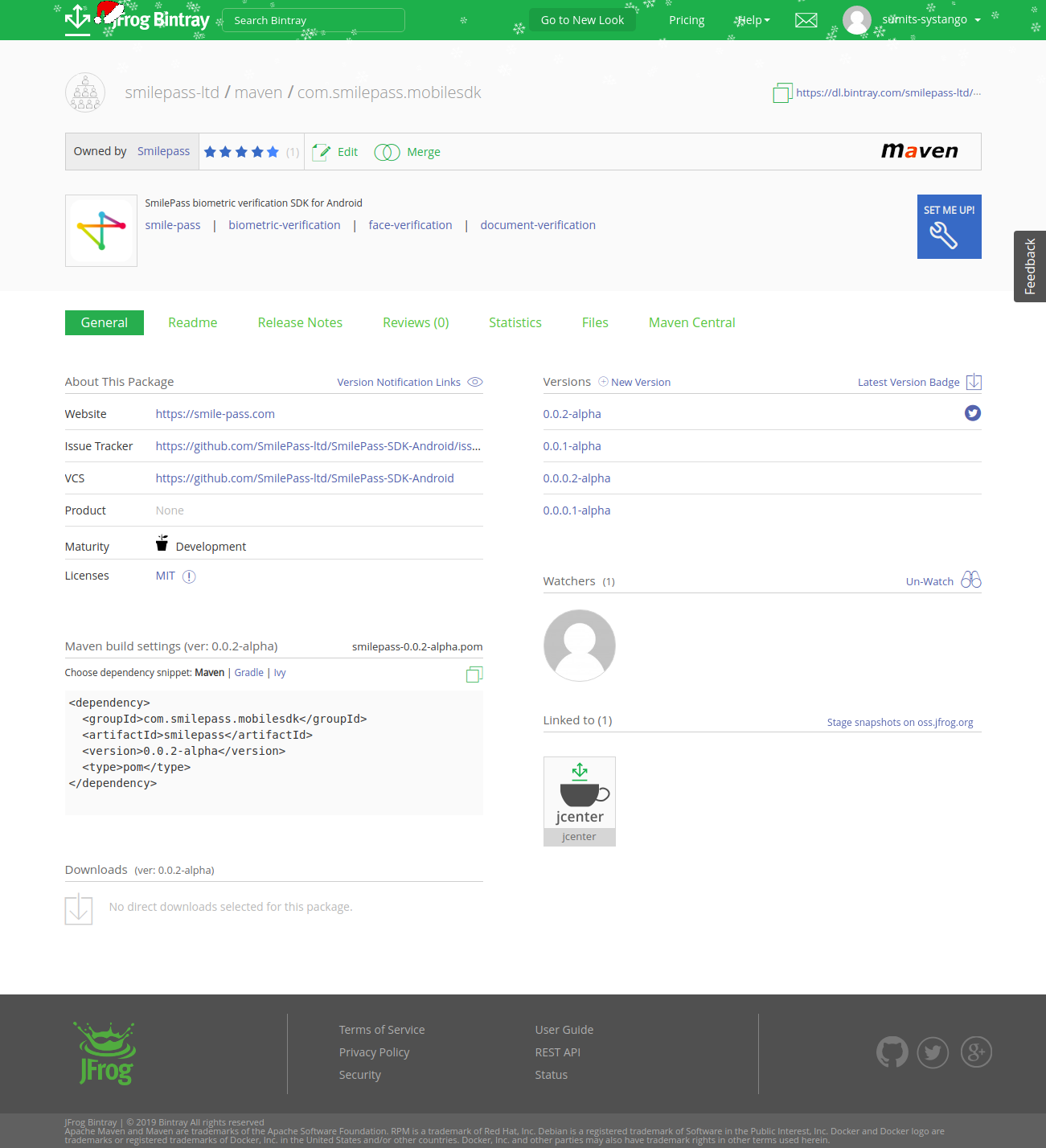Click the Development maturity icon
Screen dimensions: 1046x1148
pyautogui.click(x=162, y=543)
